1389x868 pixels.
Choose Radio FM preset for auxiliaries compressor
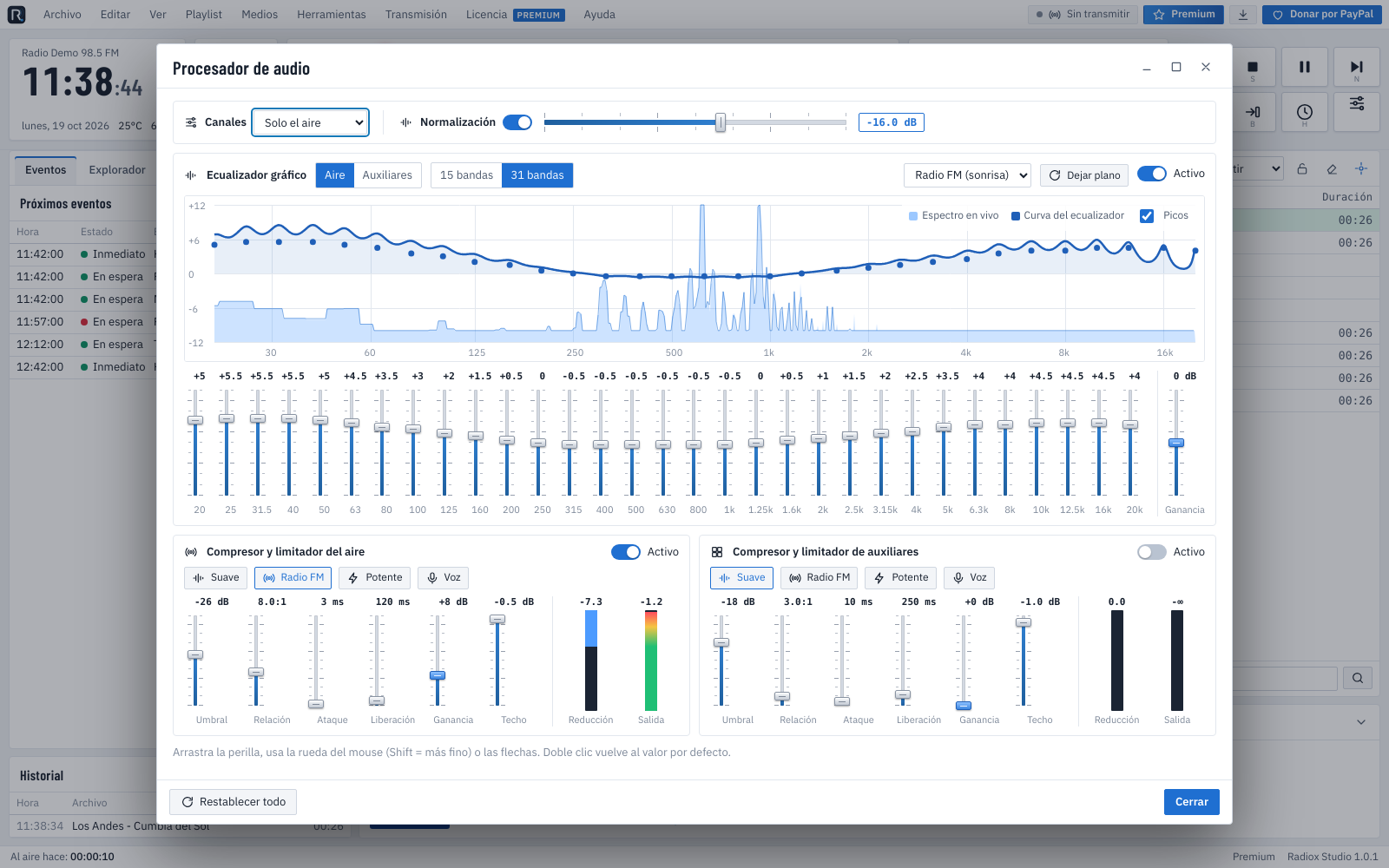(820, 578)
